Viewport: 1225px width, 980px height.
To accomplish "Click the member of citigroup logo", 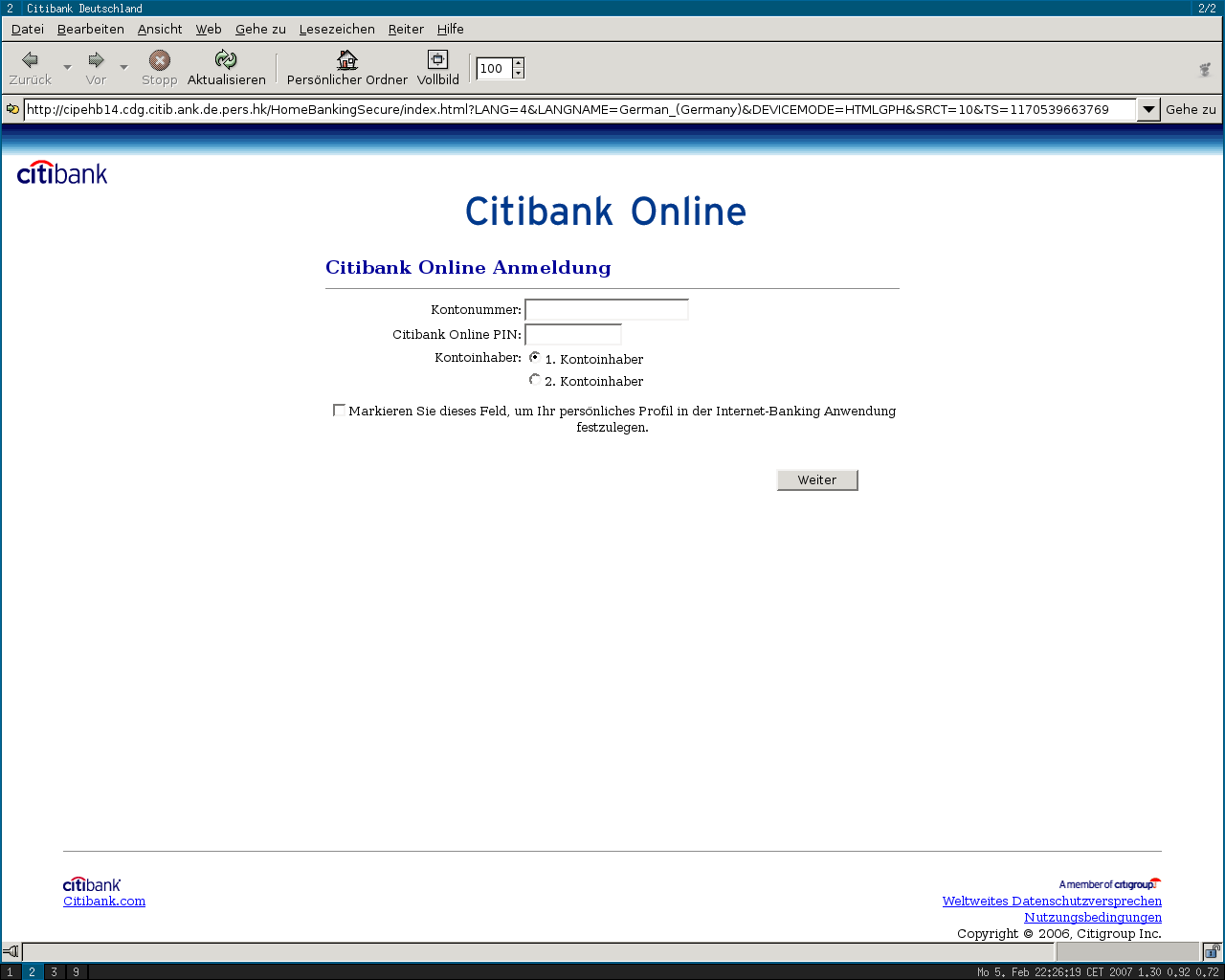I will (1110, 884).
